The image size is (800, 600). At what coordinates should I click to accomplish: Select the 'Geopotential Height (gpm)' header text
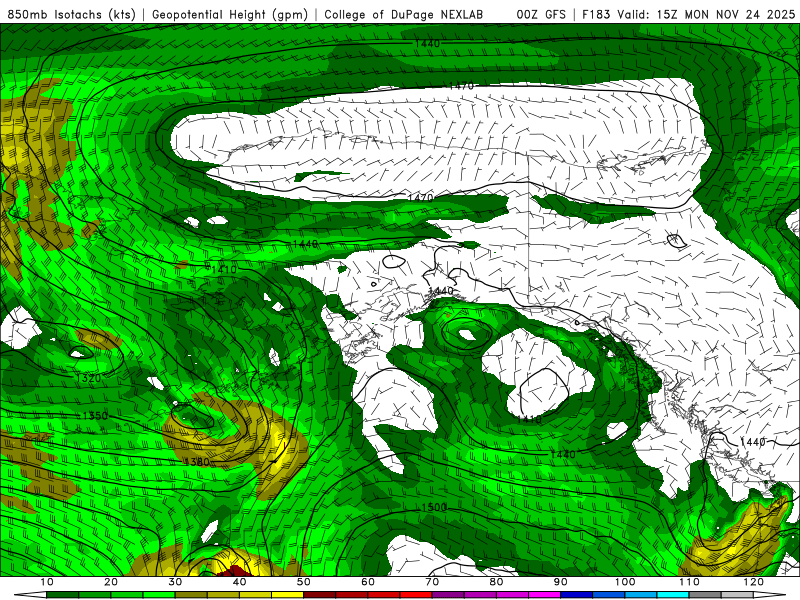coord(230,14)
